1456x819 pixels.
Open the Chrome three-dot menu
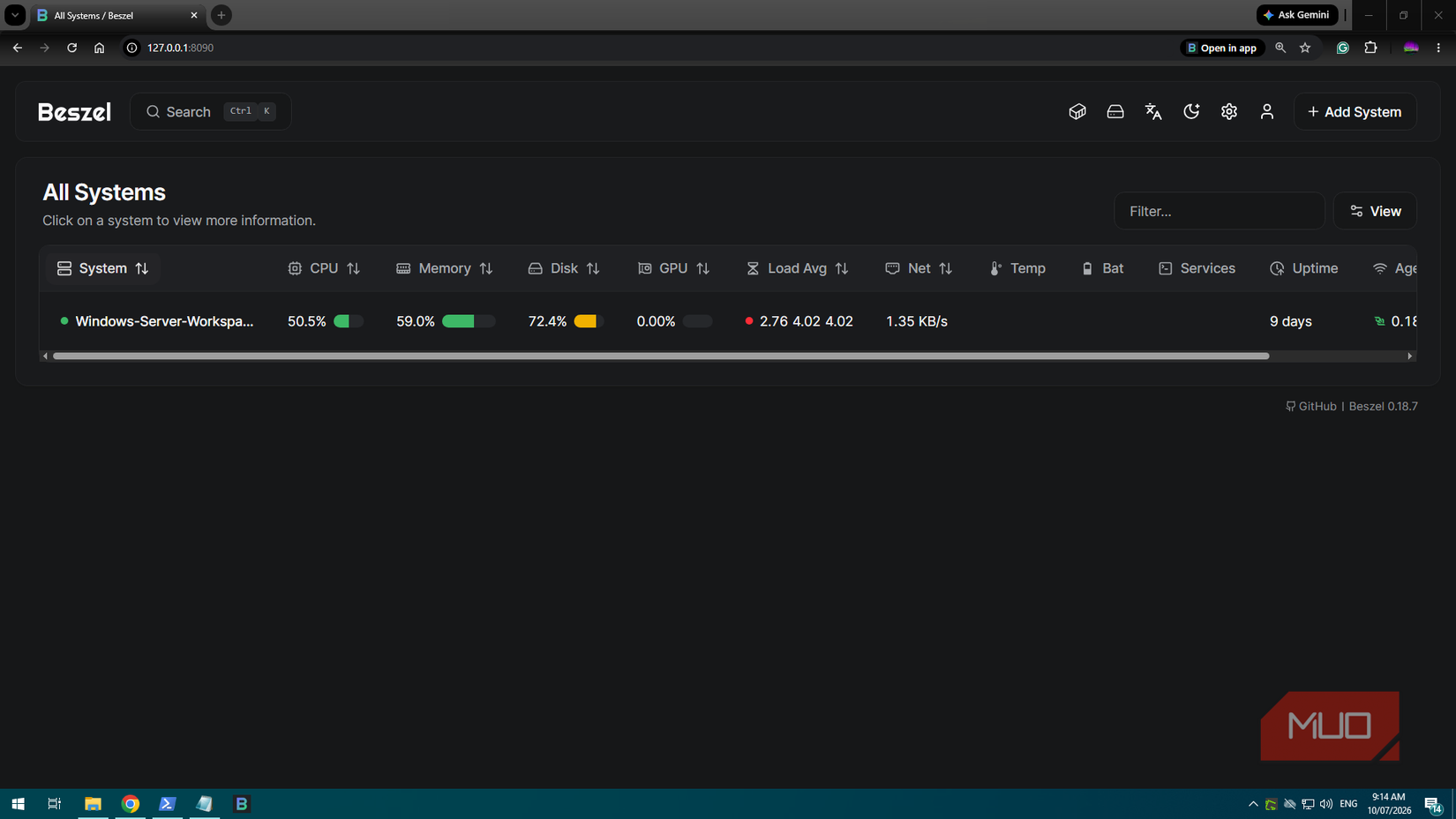1438,48
